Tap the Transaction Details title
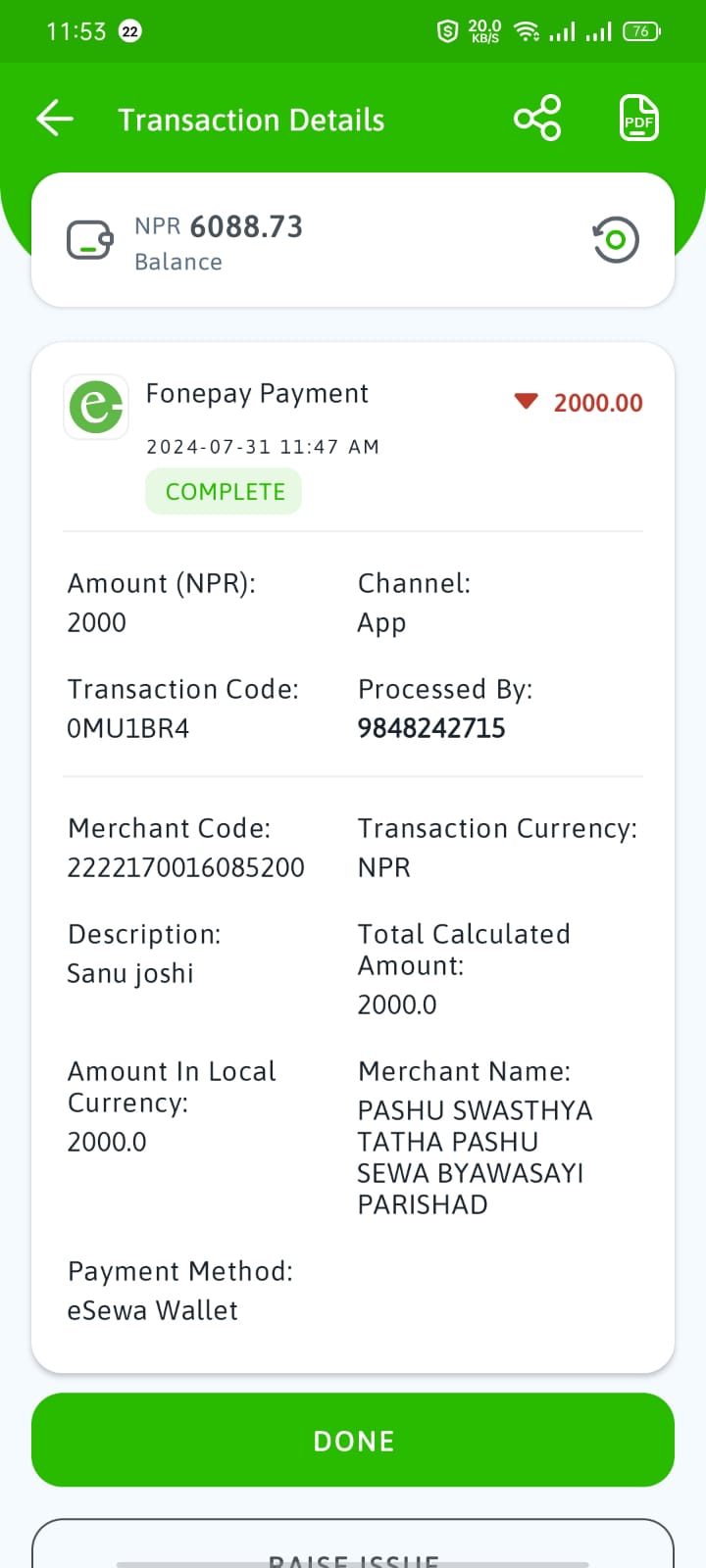Image resolution: width=706 pixels, height=1568 pixels. (x=251, y=120)
